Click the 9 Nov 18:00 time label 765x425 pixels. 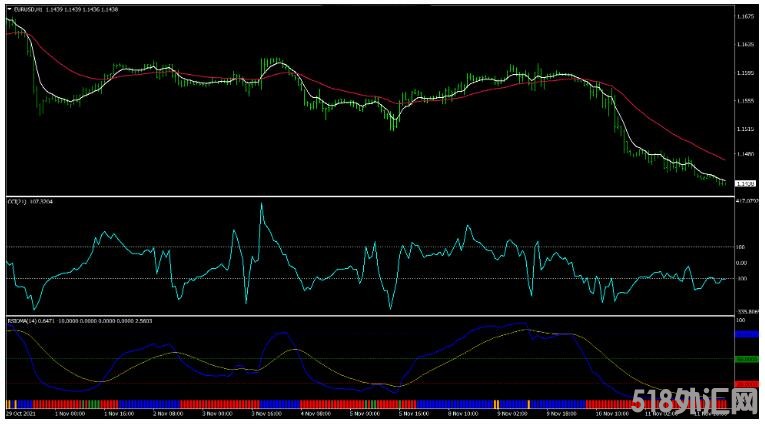561,414
